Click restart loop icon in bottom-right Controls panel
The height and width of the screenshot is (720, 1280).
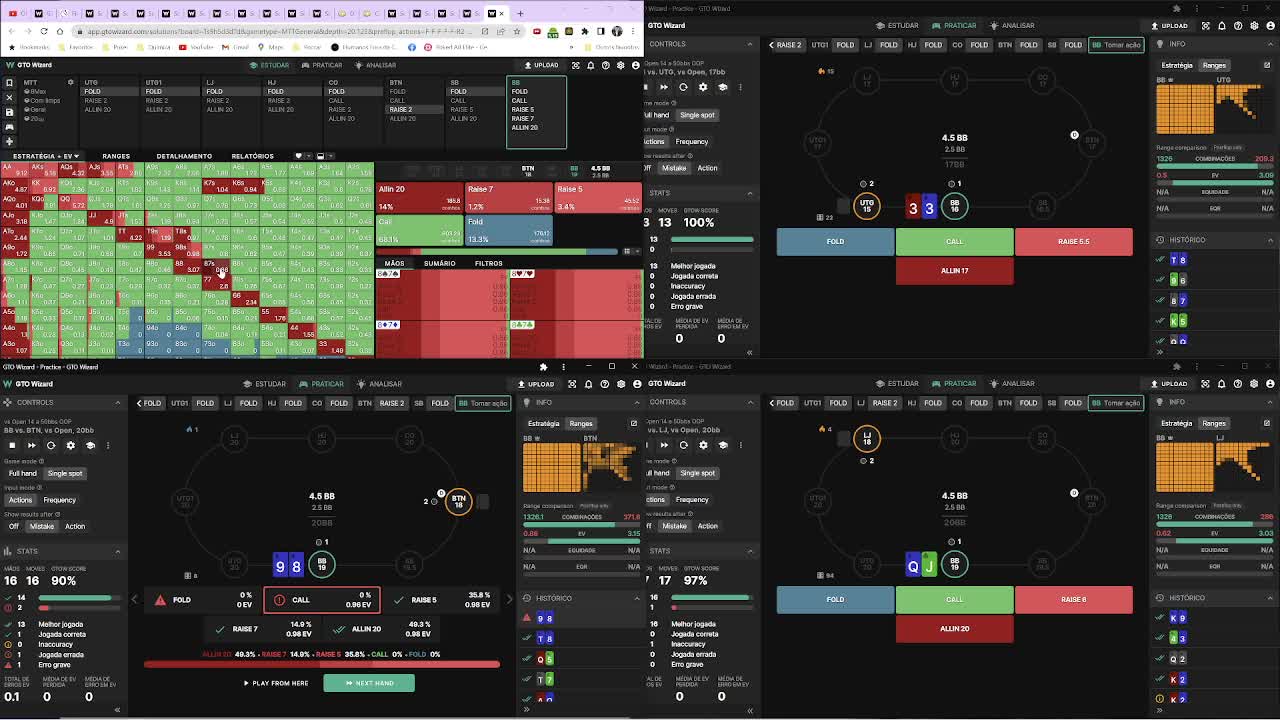(684, 445)
